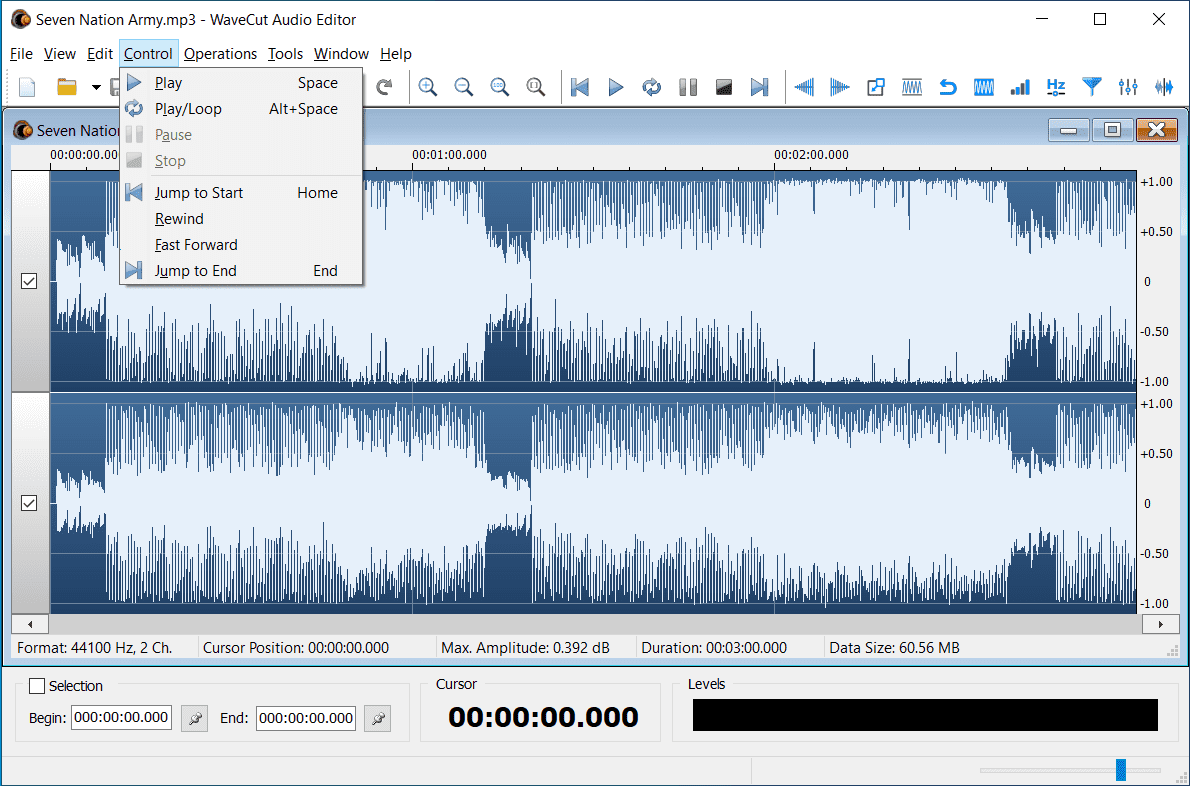Click the fade in toolbar icon
Viewport: 1190px width, 786px height.
pyautogui.click(x=804, y=87)
